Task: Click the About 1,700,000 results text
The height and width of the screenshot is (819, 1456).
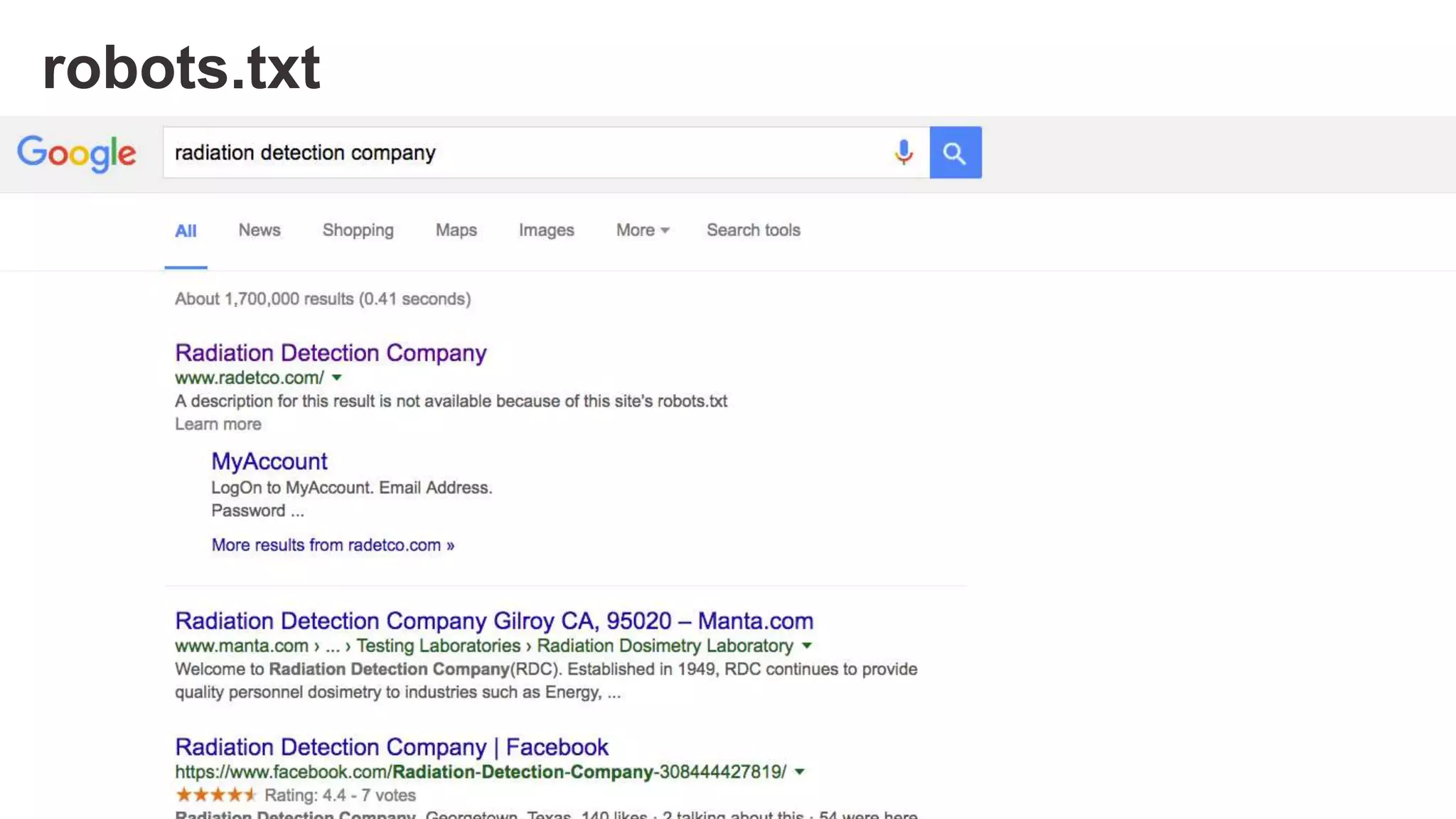Action: click(323, 299)
